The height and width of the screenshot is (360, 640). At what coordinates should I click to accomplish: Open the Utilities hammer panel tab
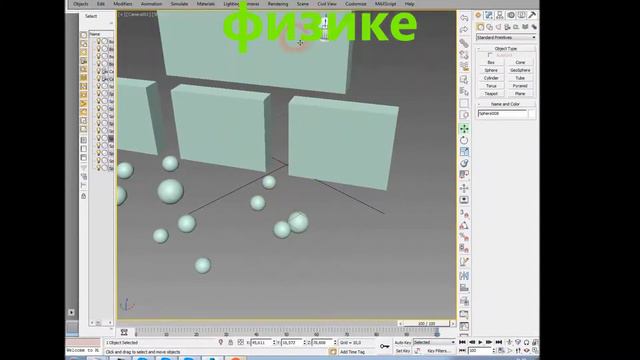tap(532, 15)
